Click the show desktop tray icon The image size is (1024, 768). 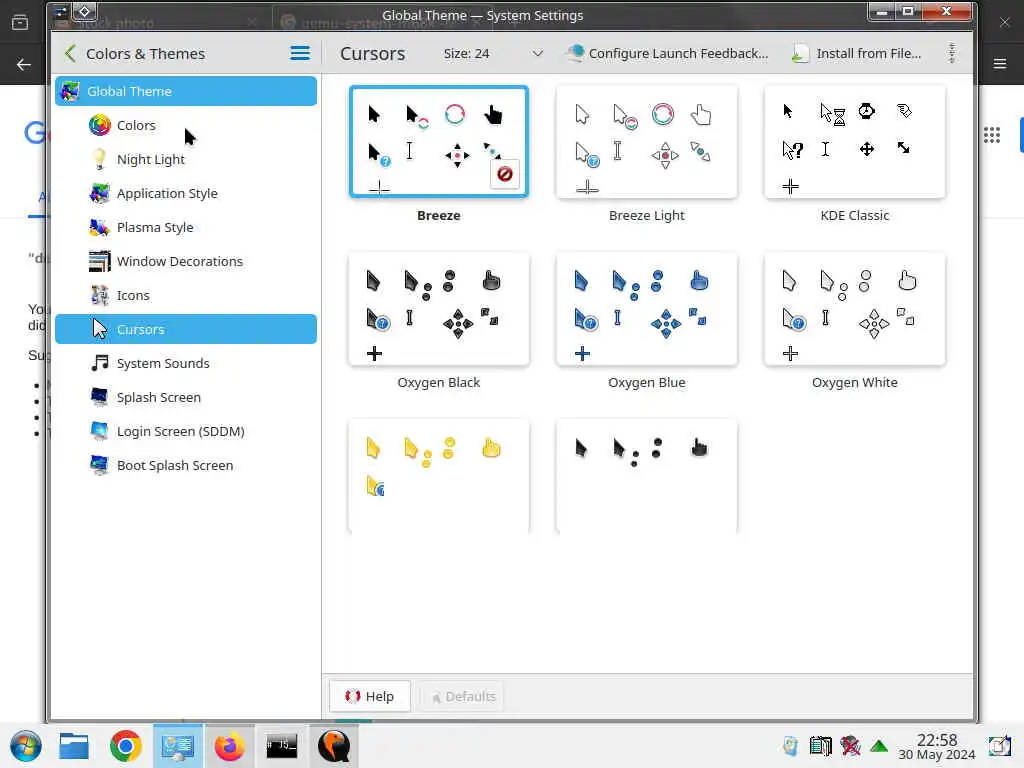[999, 746]
